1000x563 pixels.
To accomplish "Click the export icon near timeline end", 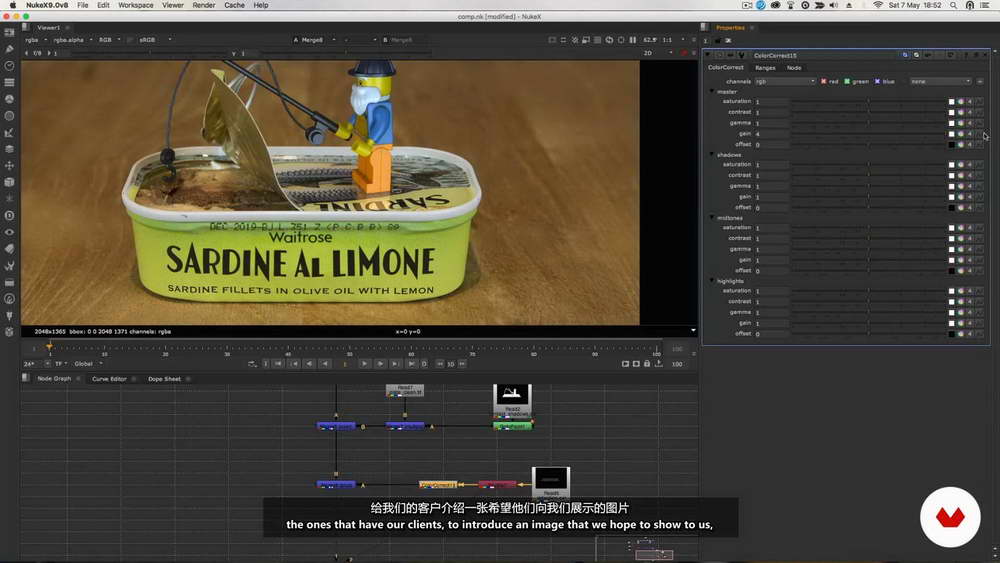I will [x=658, y=363].
